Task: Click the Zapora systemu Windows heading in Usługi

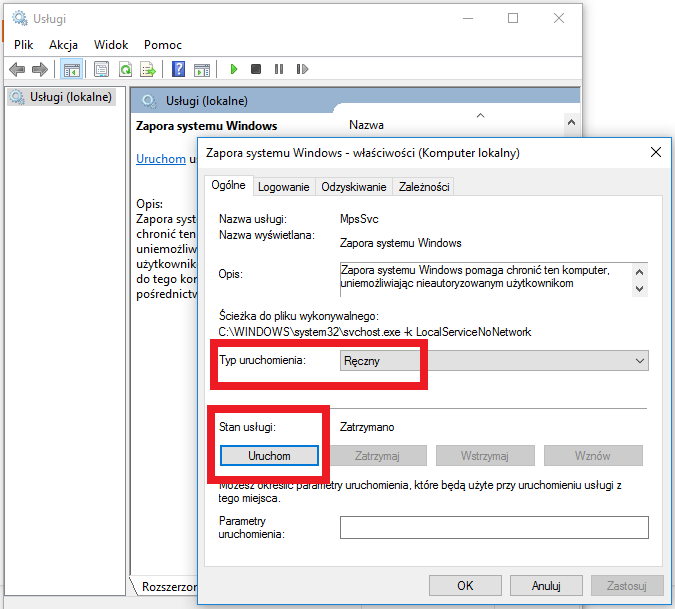Action: coord(207,126)
